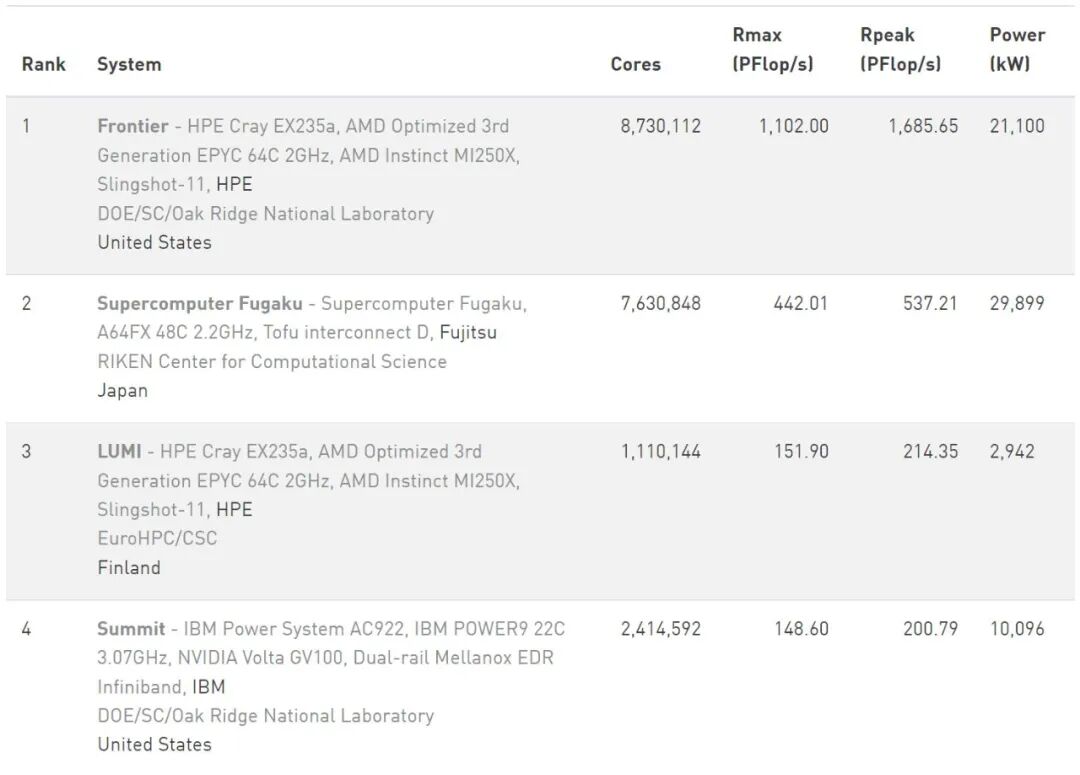Click the Rmax (PFlop/s) column header

click(x=772, y=49)
